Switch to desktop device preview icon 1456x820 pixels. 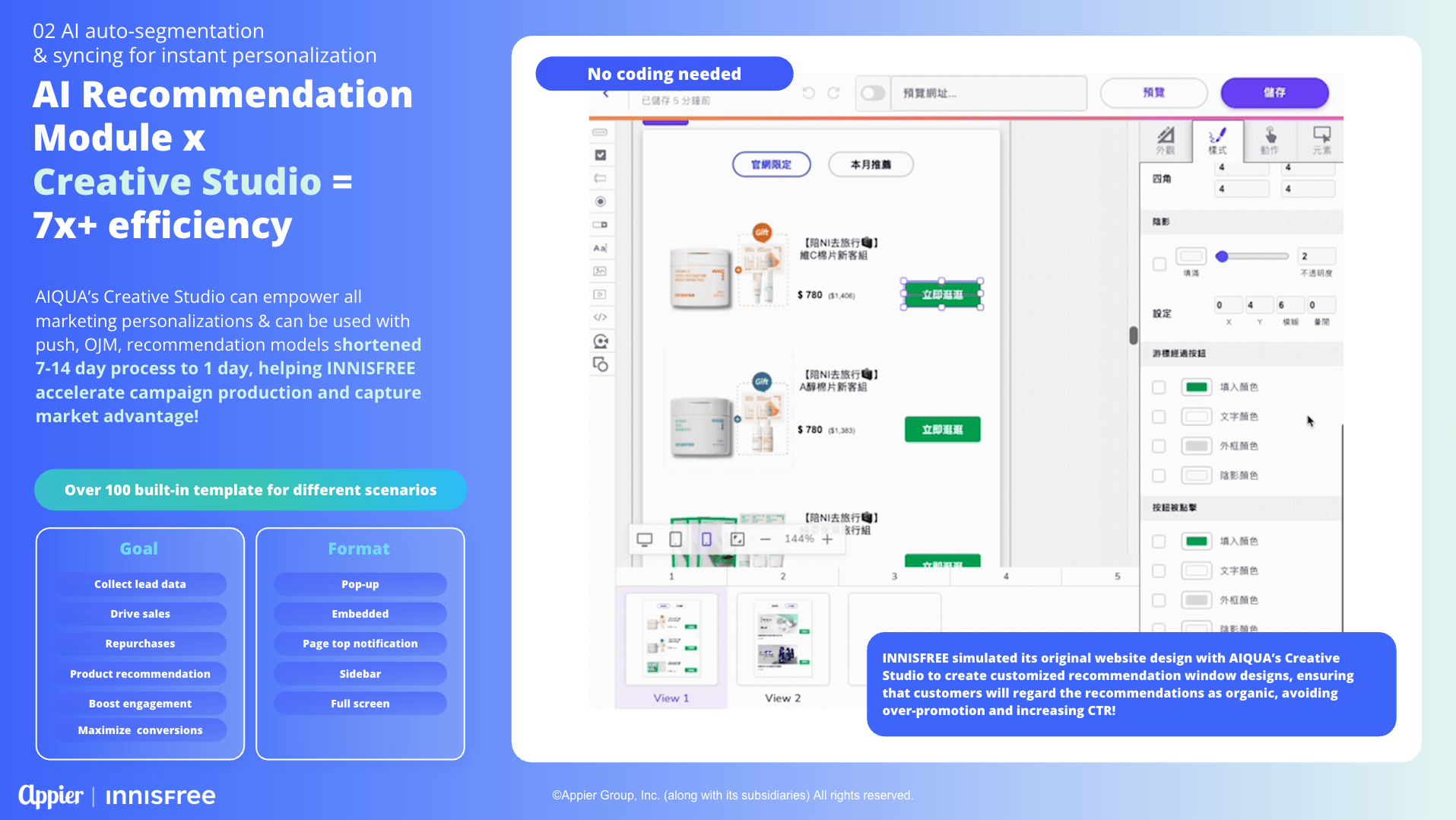coord(645,539)
